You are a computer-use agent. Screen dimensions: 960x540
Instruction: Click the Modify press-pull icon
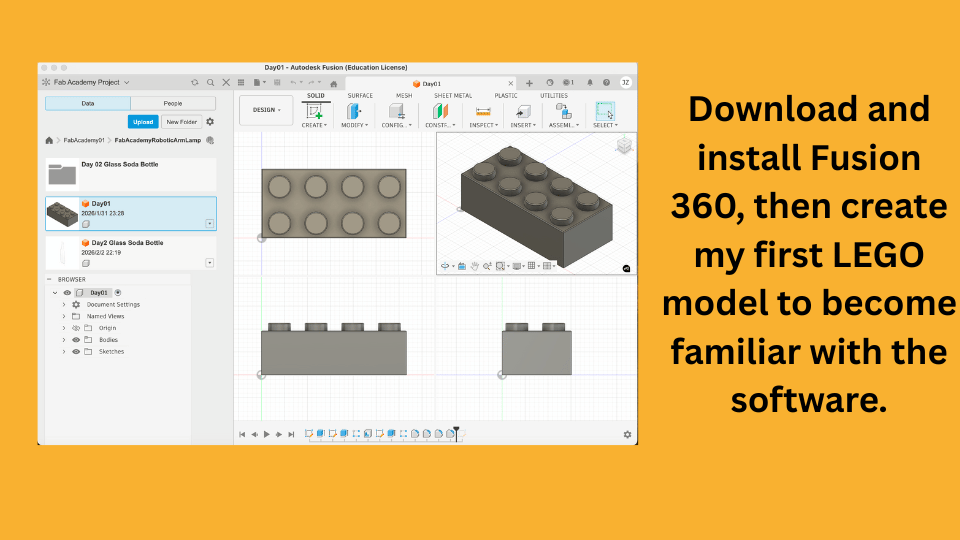[354, 111]
